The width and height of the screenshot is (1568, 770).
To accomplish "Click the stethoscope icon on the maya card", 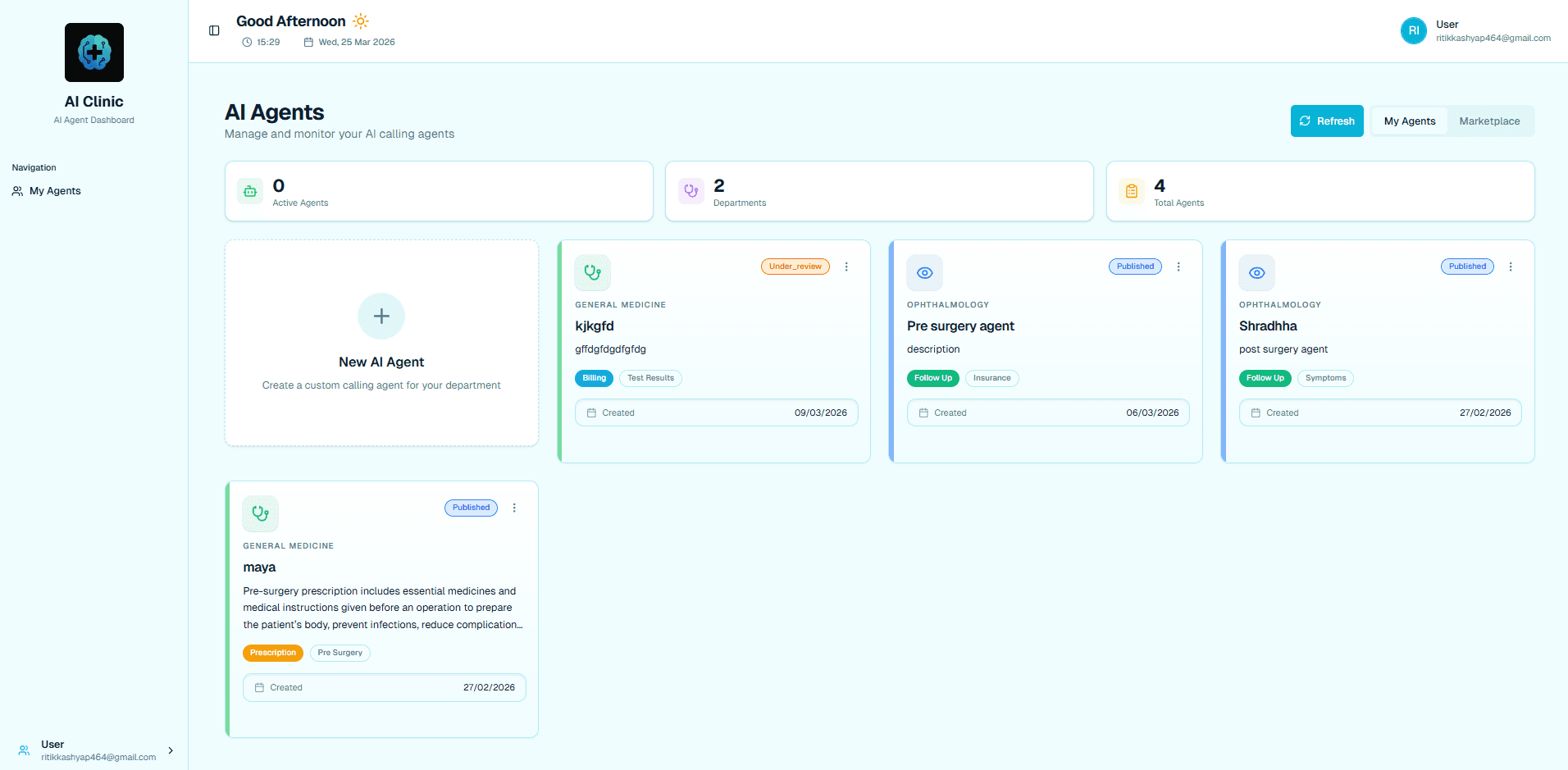I will coord(260,513).
